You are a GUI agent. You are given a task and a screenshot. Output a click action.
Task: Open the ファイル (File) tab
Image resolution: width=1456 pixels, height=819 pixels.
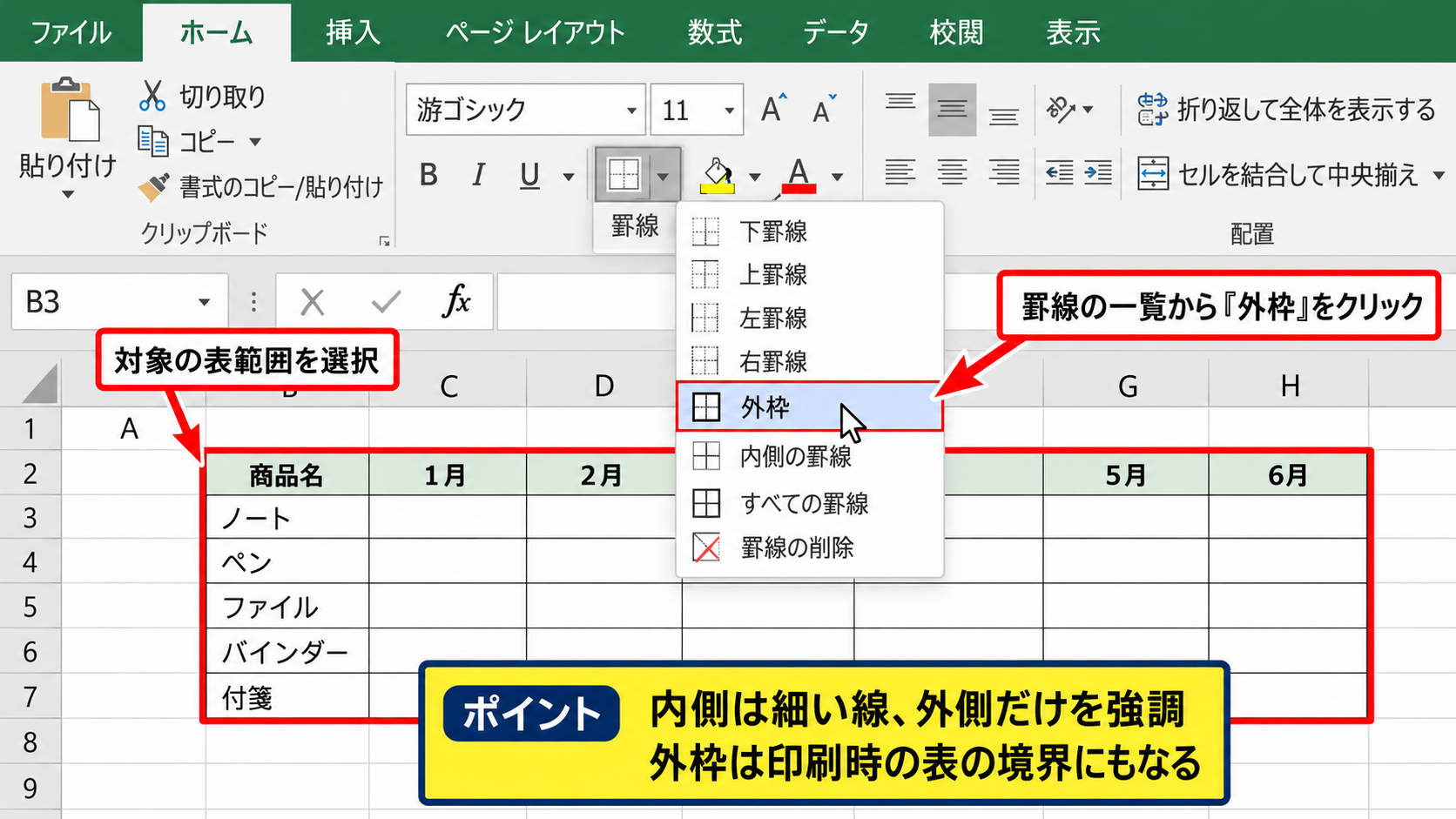[x=71, y=32]
